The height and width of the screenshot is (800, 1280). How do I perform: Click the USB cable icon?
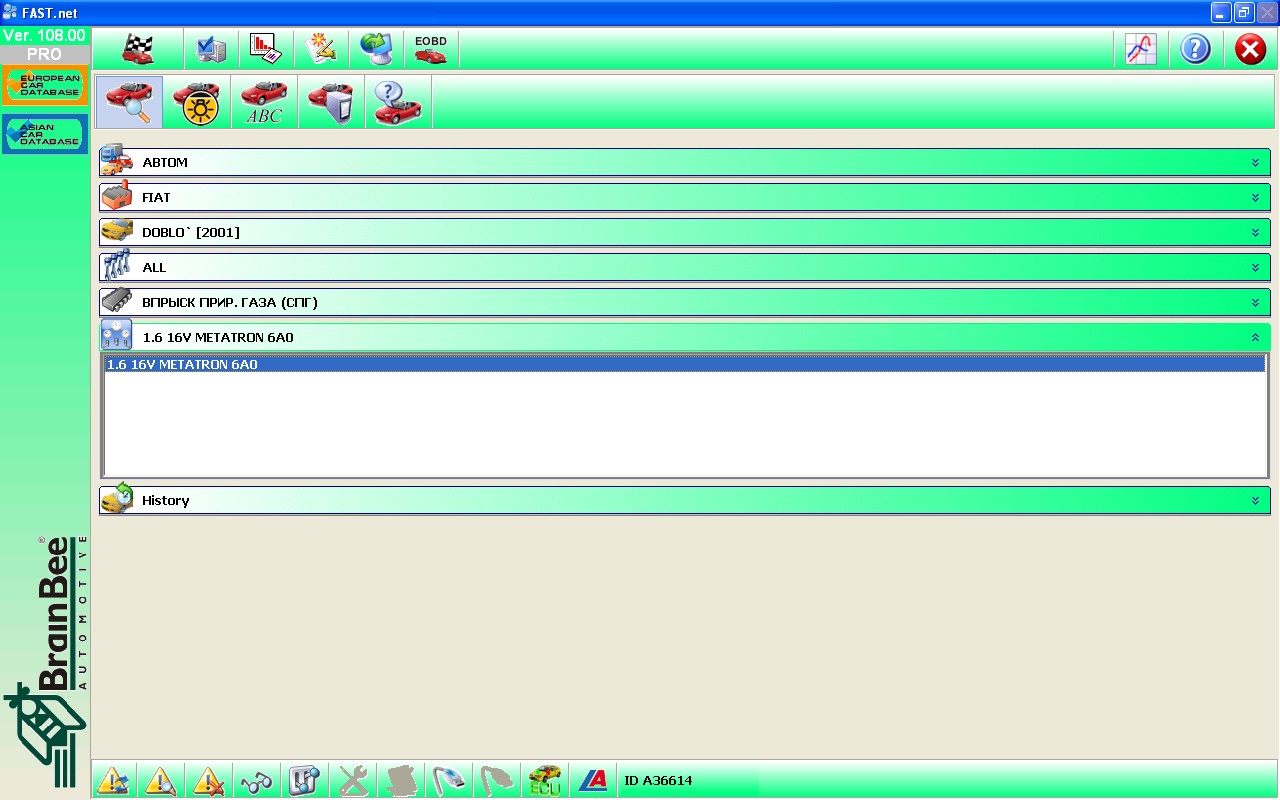click(448, 780)
